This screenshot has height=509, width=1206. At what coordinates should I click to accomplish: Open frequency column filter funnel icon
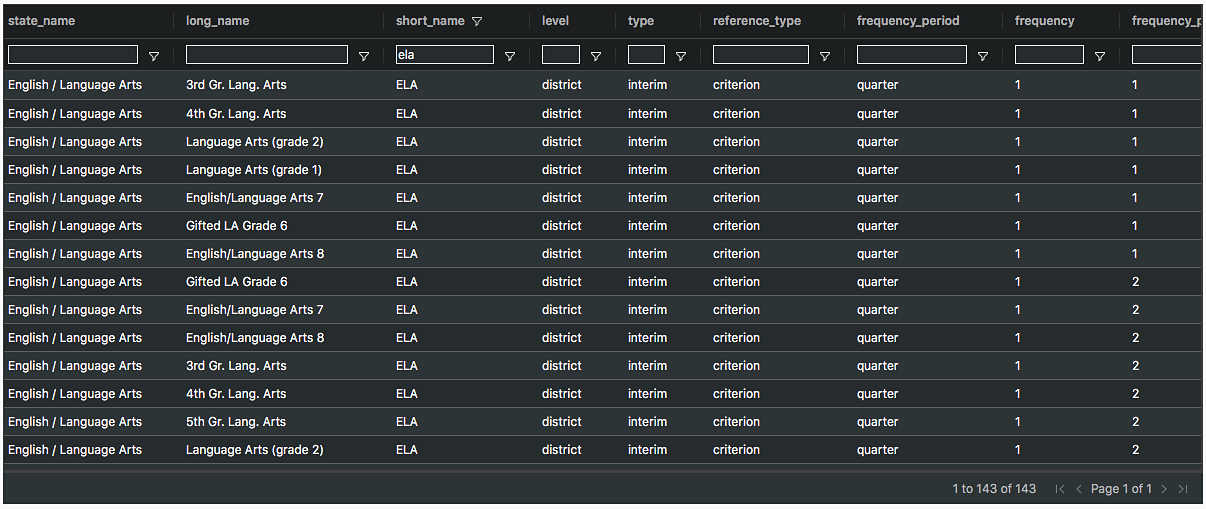point(1100,57)
